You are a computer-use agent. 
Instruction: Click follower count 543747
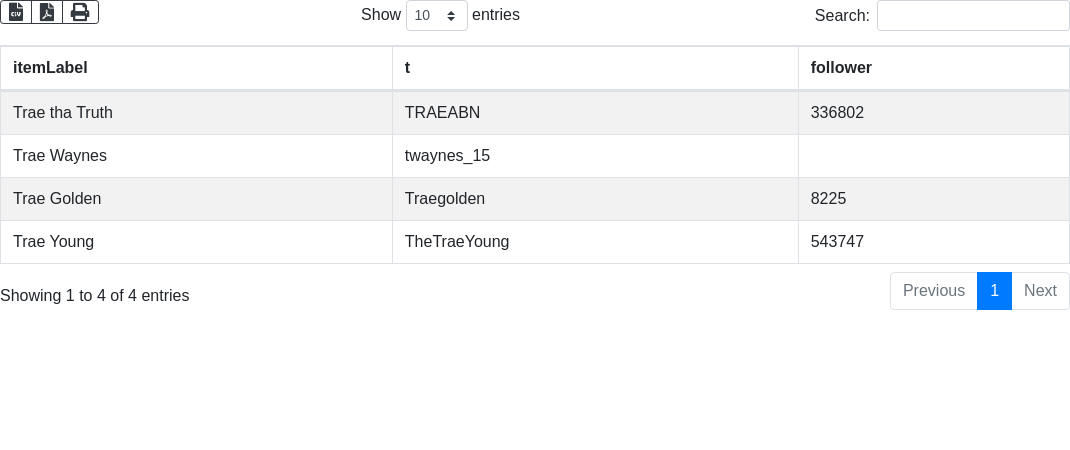pyautogui.click(x=837, y=242)
